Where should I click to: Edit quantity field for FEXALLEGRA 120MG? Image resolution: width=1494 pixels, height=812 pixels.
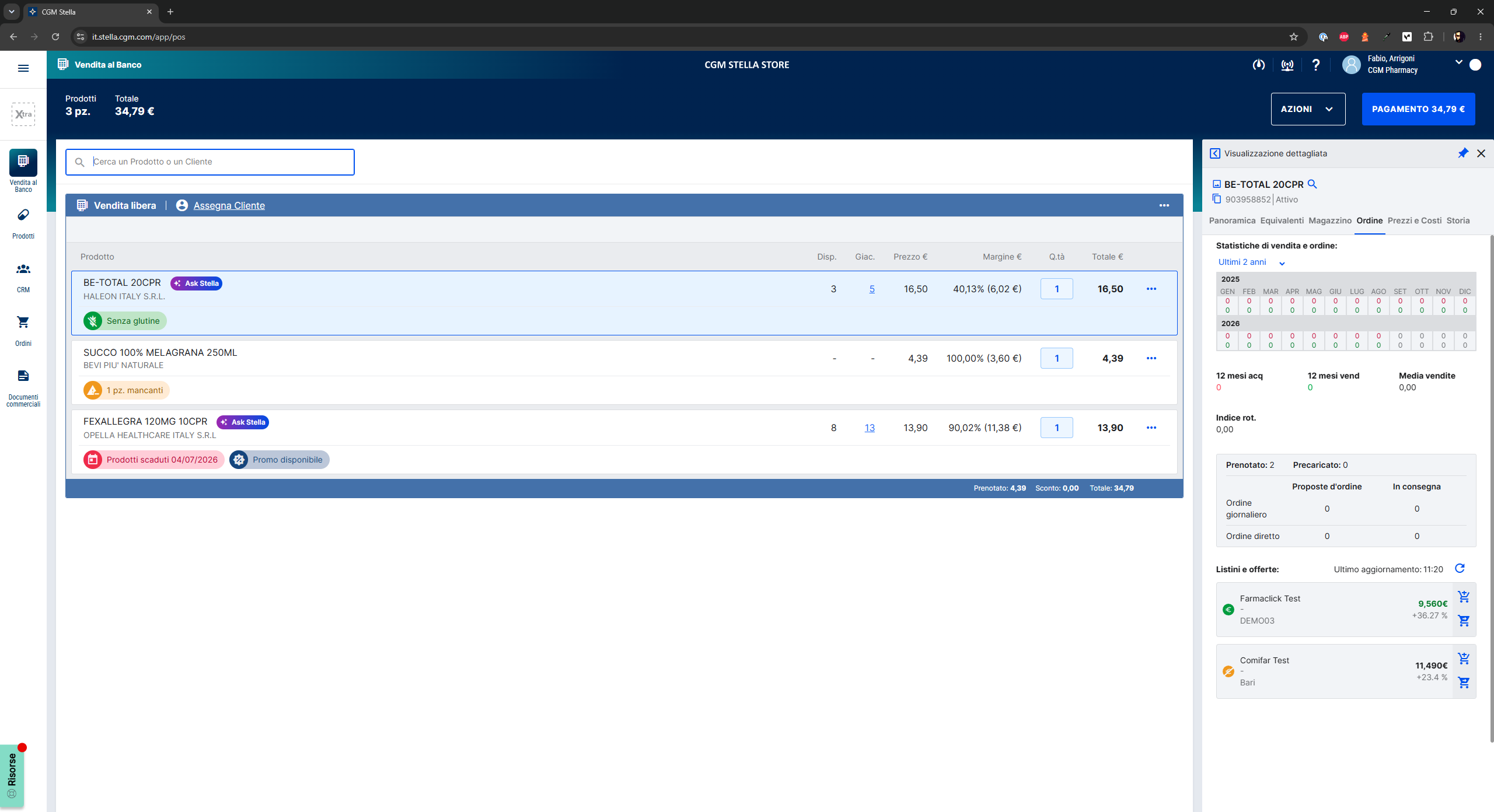click(x=1056, y=428)
